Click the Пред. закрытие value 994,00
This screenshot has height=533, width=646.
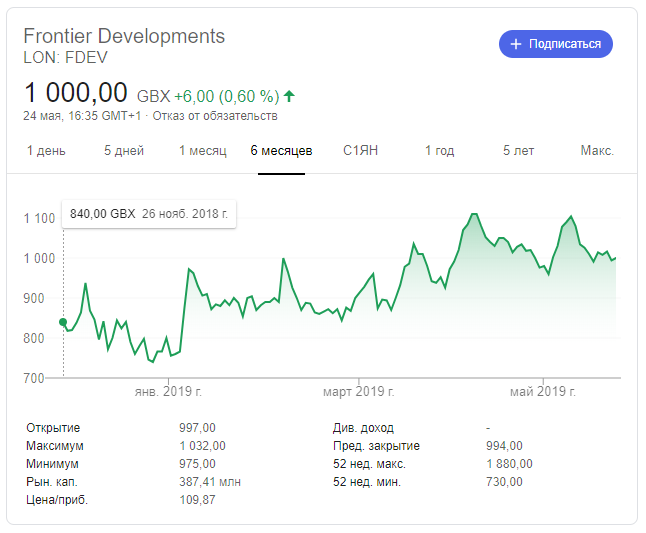(x=504, y=446)
